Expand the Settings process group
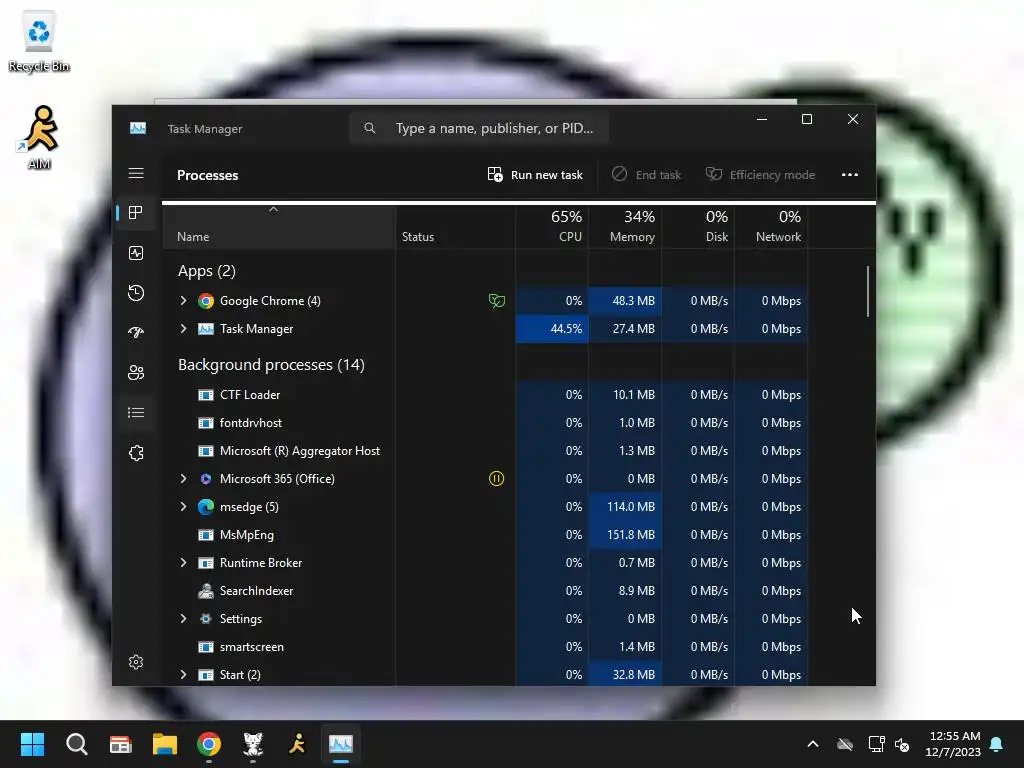This screenshot has width=1024, height=768. pyautogui.click(x=184, y=618)
